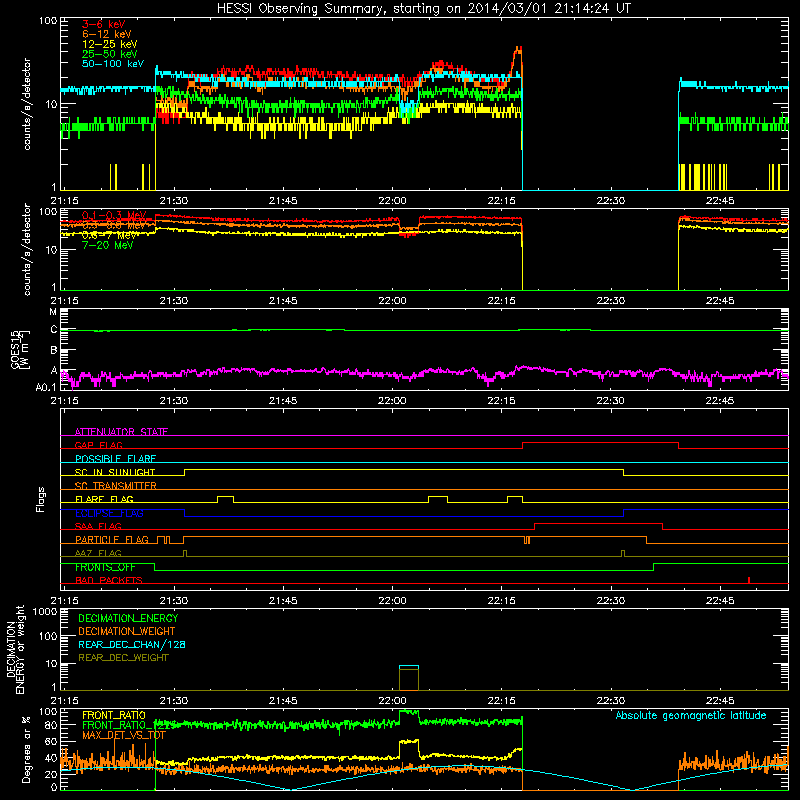Click the 21:30 tick label under the flags panel

click(174, 601)
